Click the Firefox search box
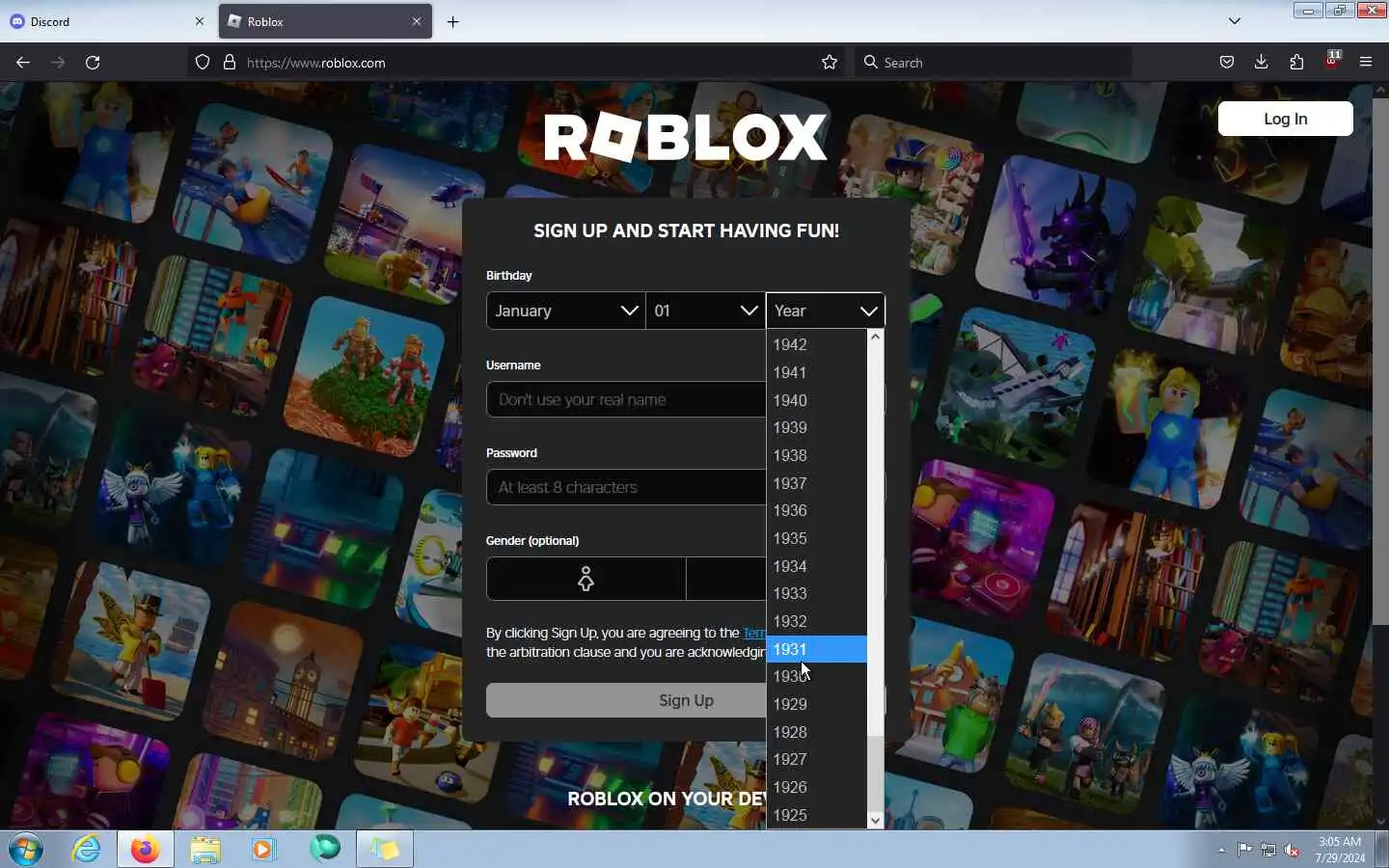The width and height of the screenshot is (1389, 868). (x=994, y=63)
